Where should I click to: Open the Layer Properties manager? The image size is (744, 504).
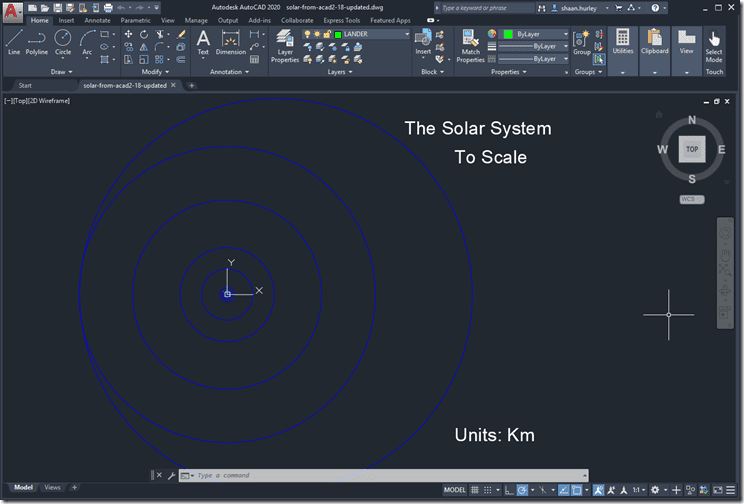[x=285, y=45]
